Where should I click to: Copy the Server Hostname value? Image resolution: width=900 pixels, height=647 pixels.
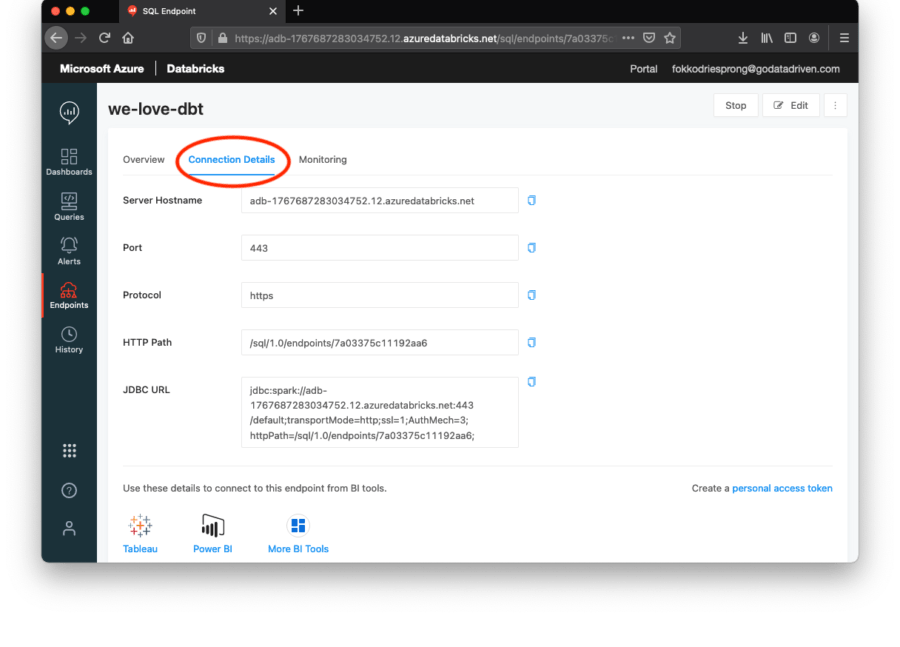[x=532, y=200]
